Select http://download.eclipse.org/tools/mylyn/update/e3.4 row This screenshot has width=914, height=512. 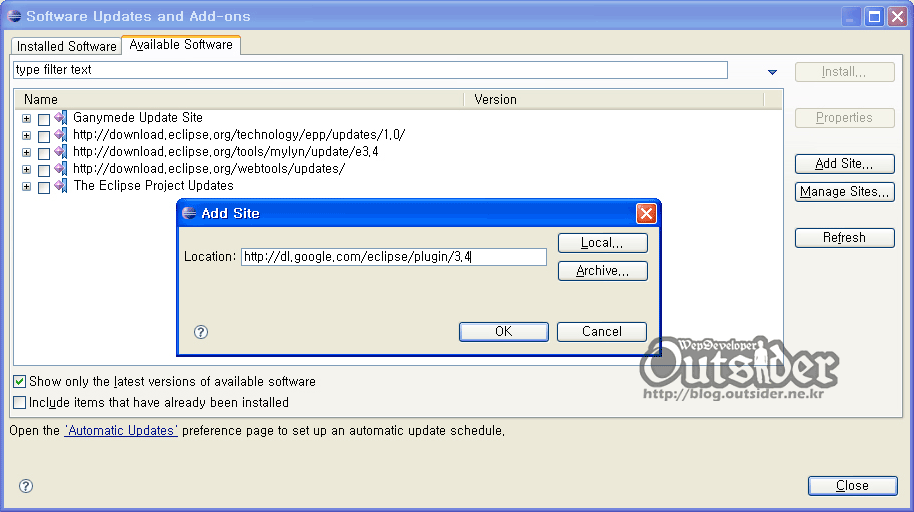tap(226, 152)
